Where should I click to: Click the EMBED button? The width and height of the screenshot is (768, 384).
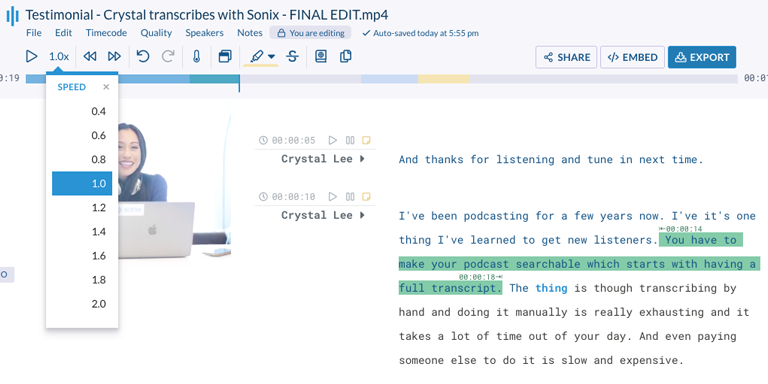632,57
